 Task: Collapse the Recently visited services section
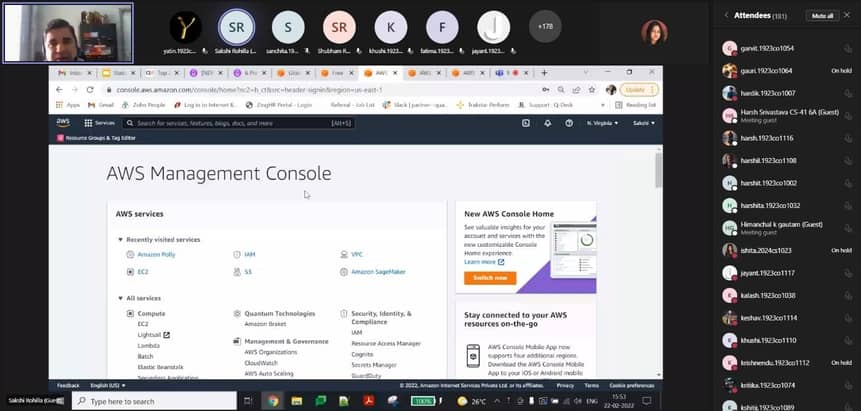click(121, 240)
